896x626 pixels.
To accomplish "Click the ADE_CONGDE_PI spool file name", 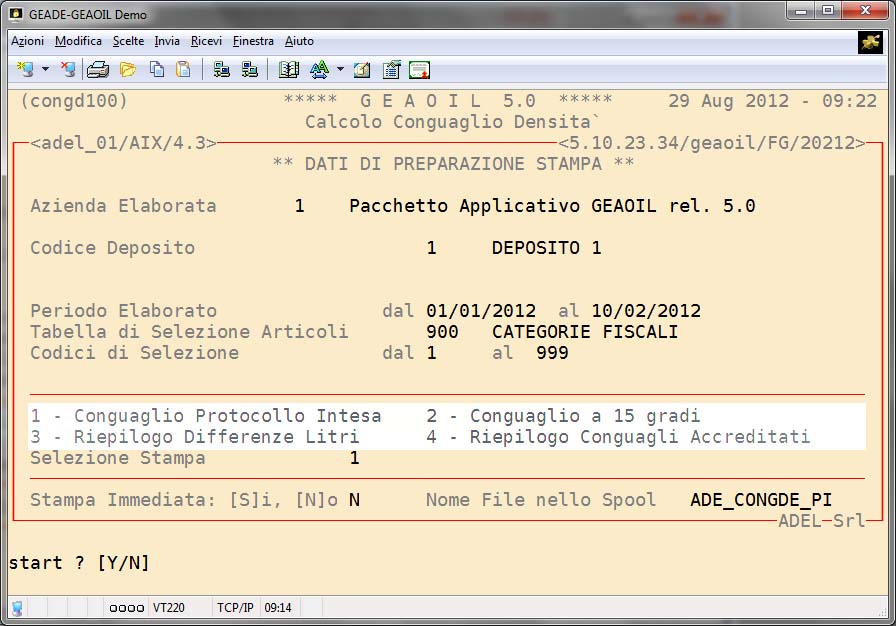I will click(761, 500).
